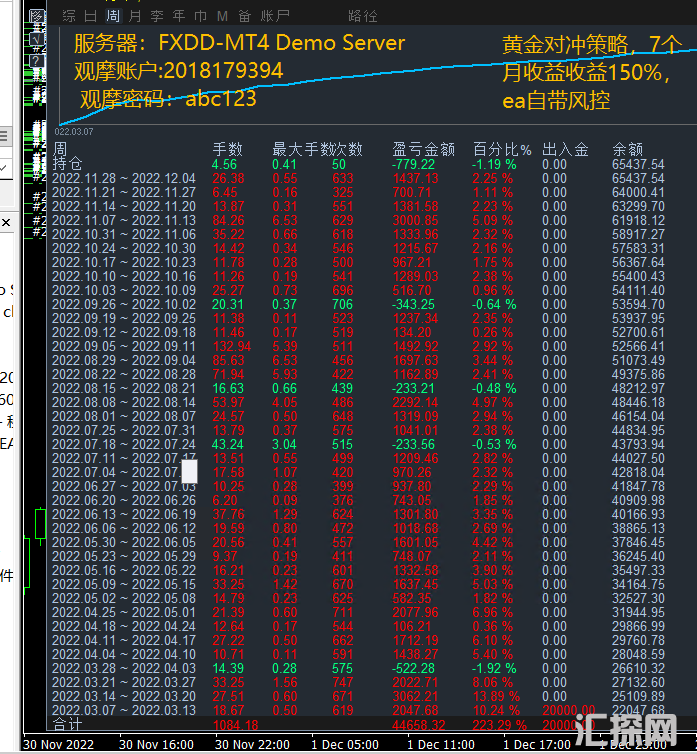The height and width of the screenshot is (754, 697).
Task: Click the 路径 path label
Action: coord(362,16)
